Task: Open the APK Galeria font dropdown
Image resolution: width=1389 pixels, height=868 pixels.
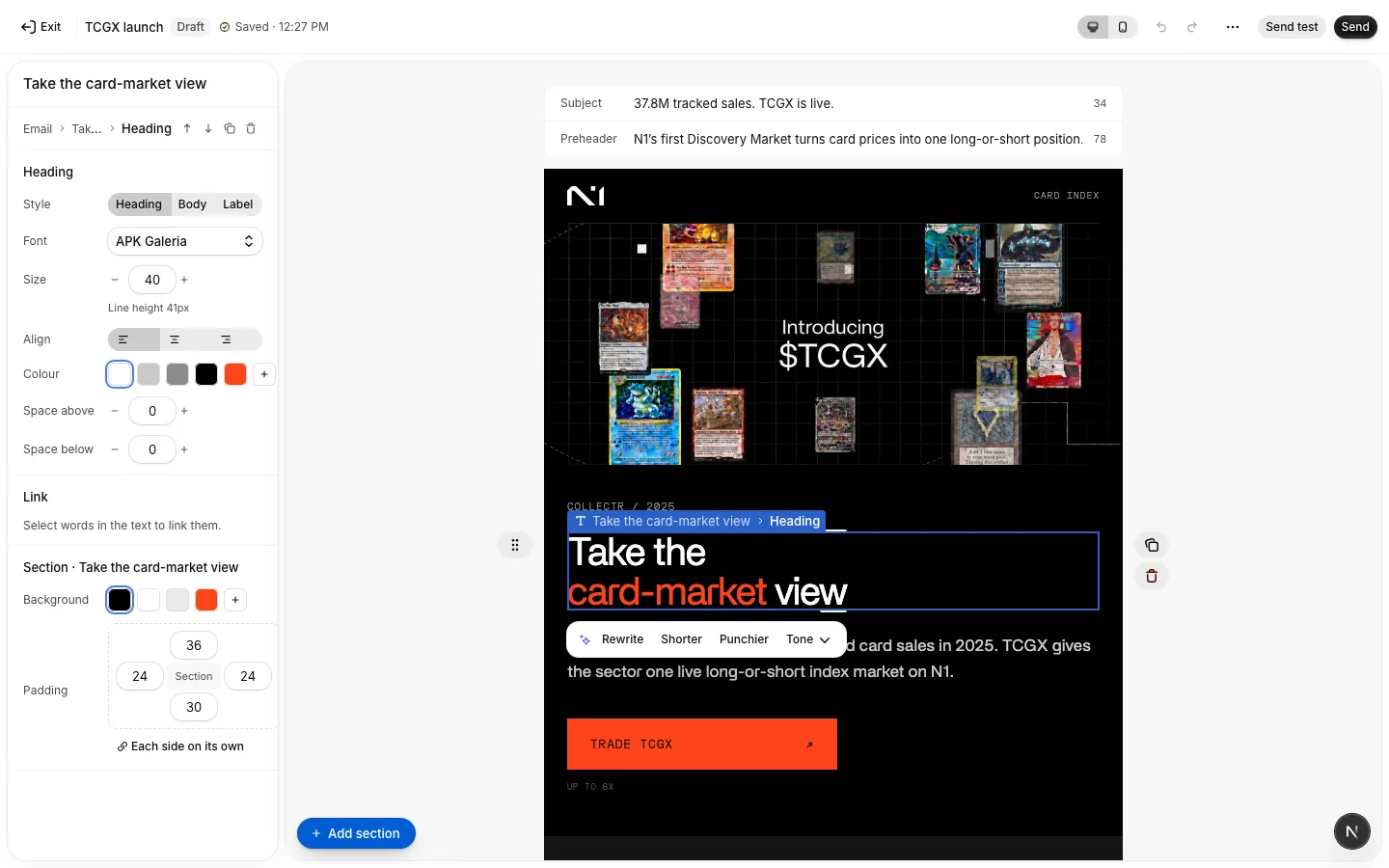Action: 185,241
